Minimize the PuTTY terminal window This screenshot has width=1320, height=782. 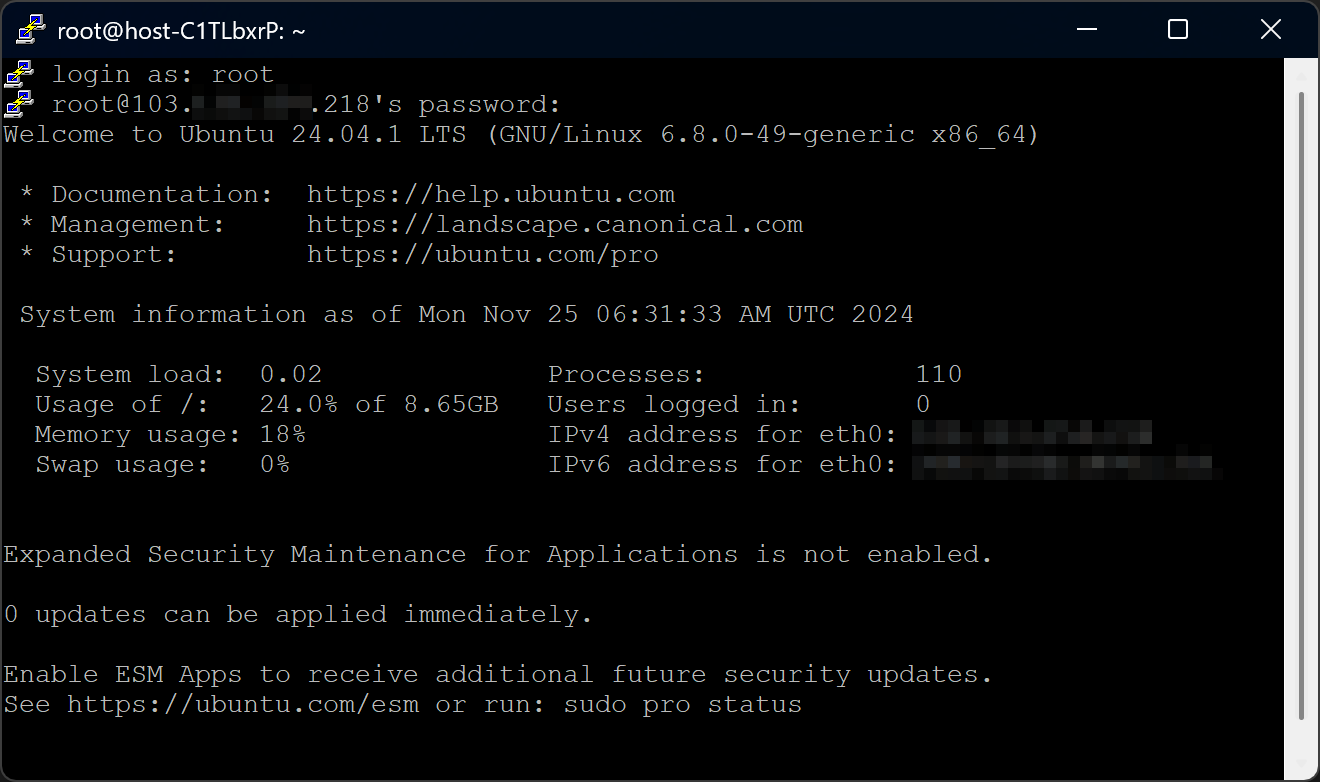1085,30
